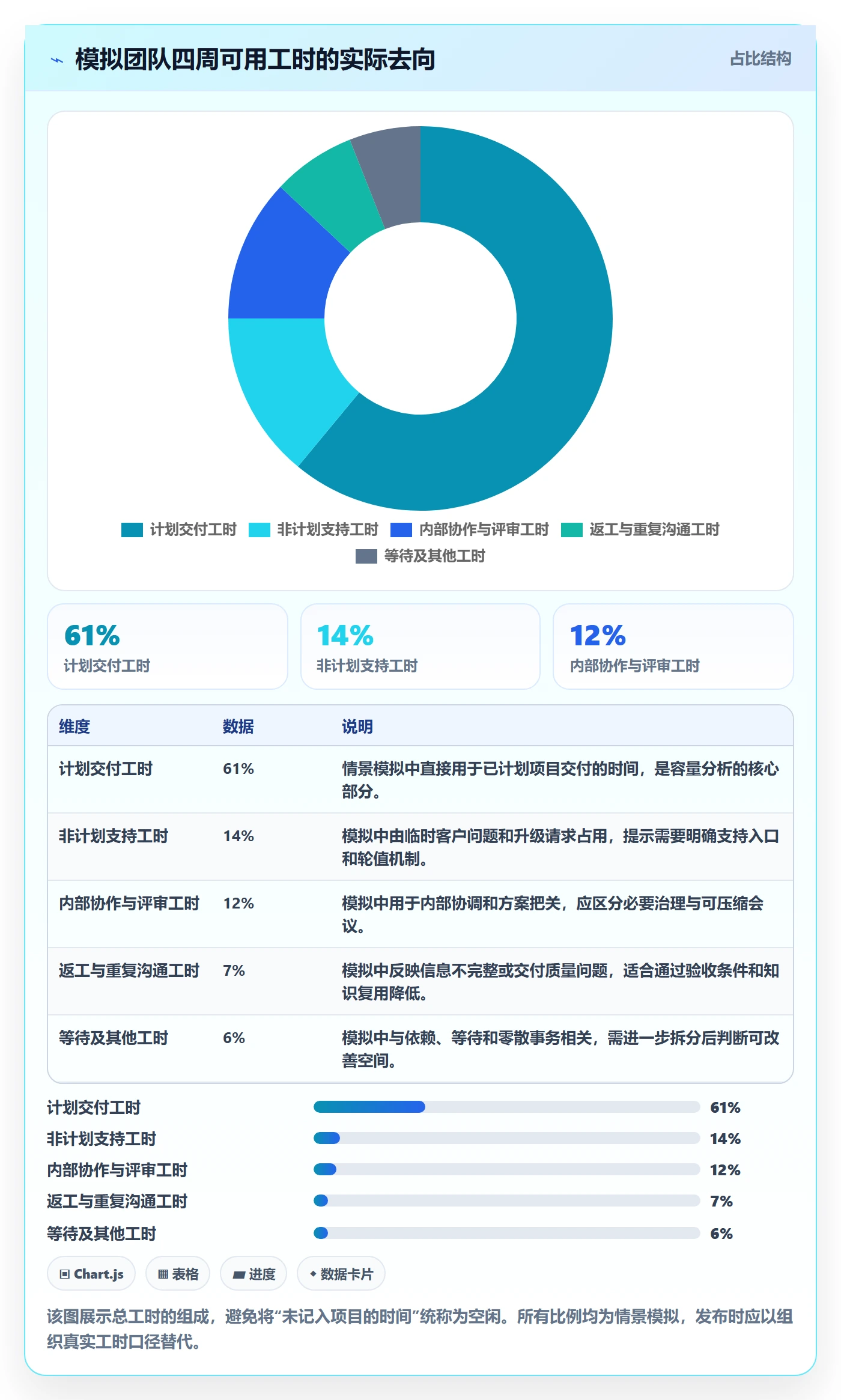This screenshot has width=841, height=1400.
Task: Click the 占比结构 label in header
Action: pyautogui.click(x=761, y=59)
